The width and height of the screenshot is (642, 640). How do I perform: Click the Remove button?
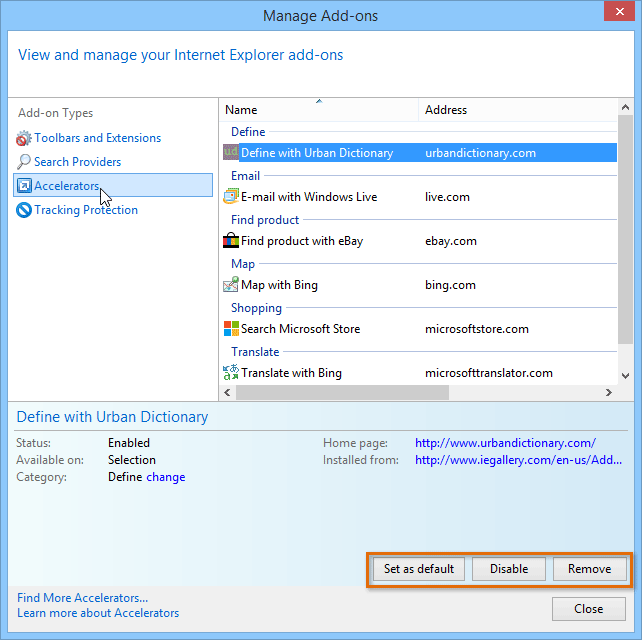click(590, 569)
